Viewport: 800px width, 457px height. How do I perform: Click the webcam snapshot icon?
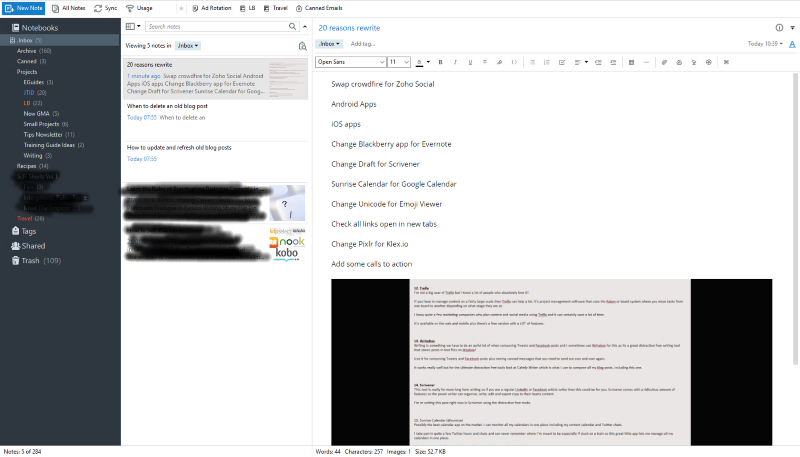pyautogui.click(x=694, y=62)
